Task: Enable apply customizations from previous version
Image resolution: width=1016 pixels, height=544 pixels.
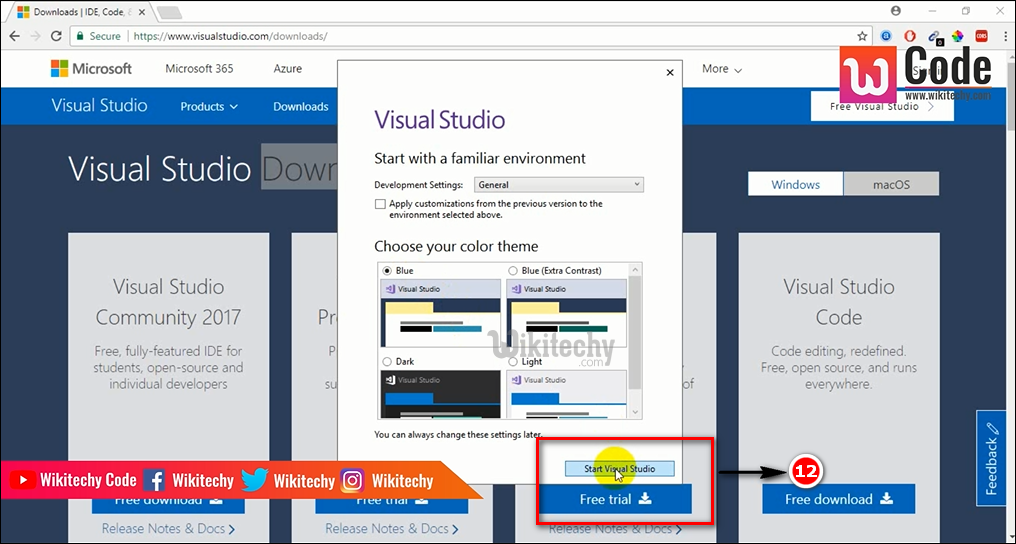Action: [380, 204]
